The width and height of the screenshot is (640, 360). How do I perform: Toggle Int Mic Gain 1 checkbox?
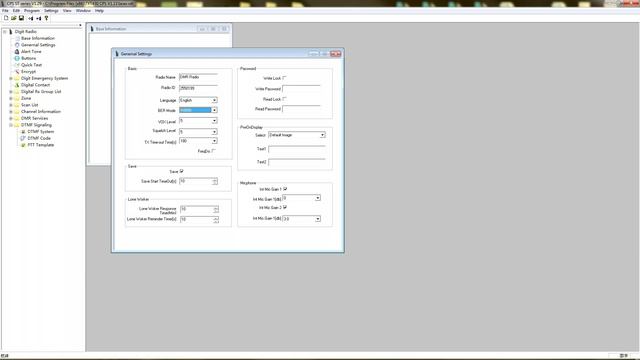[285, 189]
